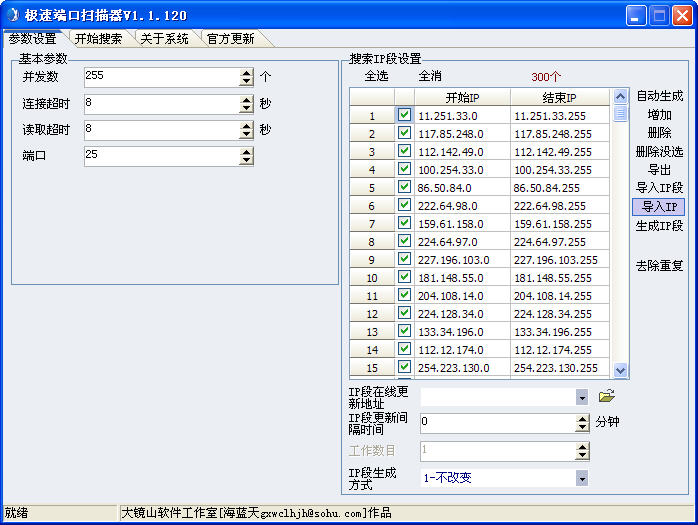Screen dimensions: 698x525
Task: Click the 并发数 spinner arrows
Action: coord(247,77)
